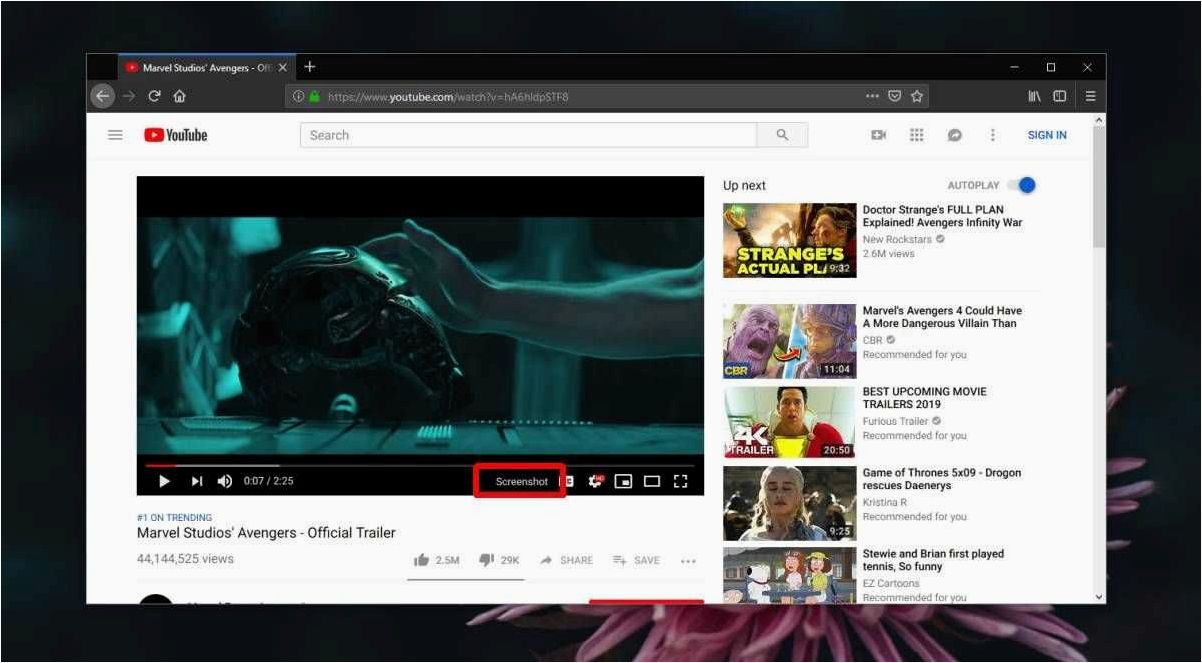Open video player settings gear

click(596, 481)
